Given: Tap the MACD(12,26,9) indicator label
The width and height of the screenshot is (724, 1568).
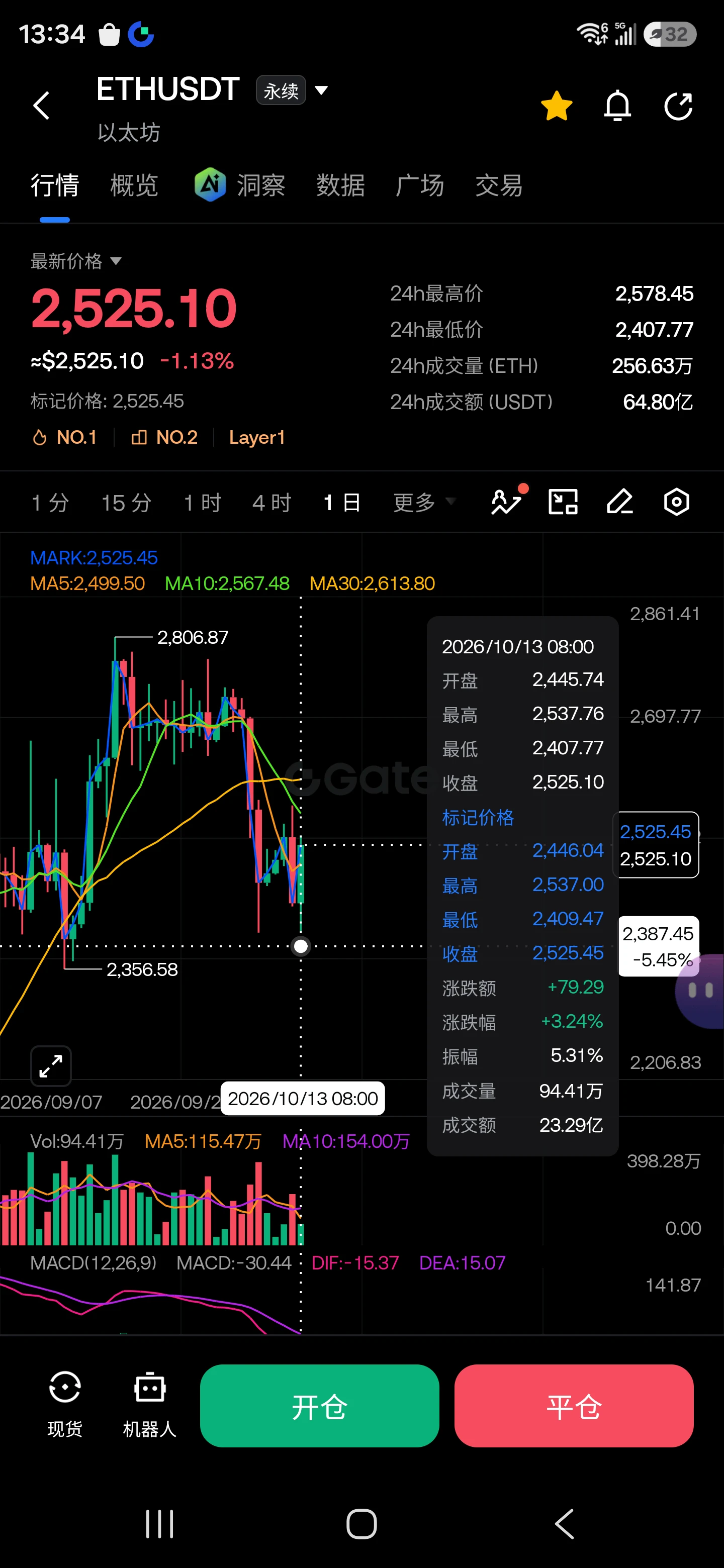Looking at the screenshot, I should coord(94,1262).
